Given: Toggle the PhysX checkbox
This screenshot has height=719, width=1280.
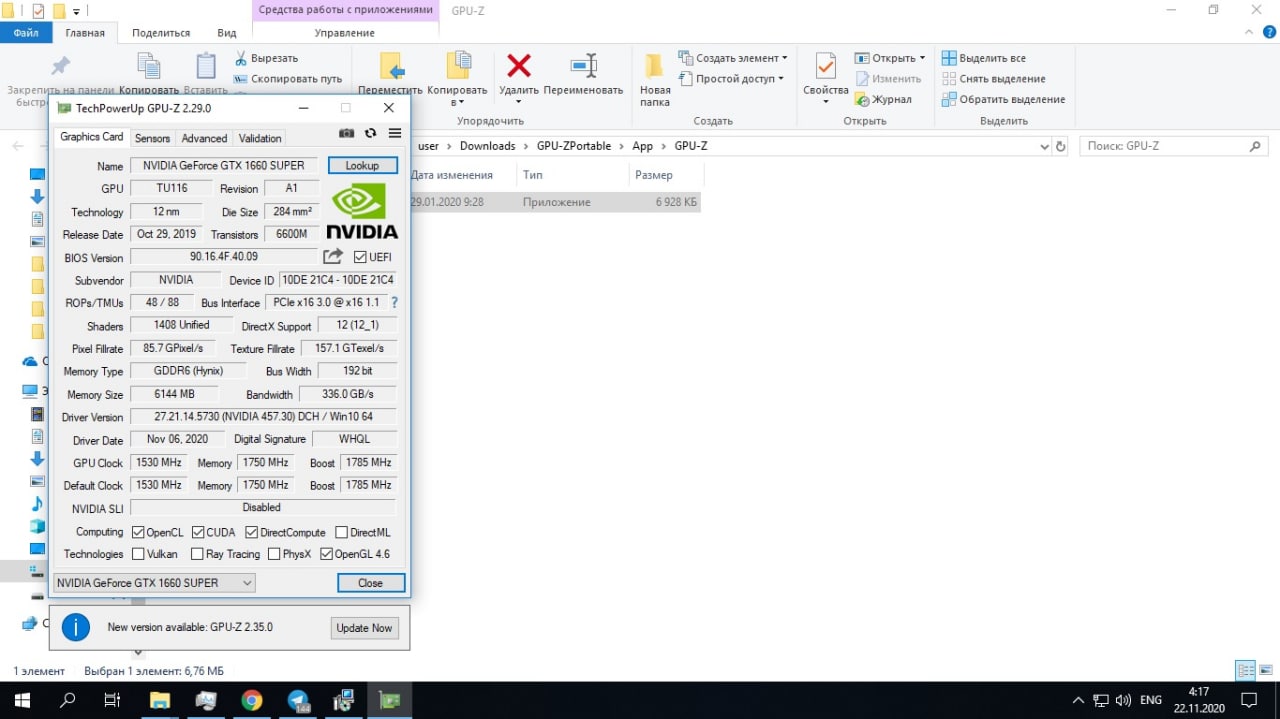Looking at the screenshot, I should coord(274,554).
